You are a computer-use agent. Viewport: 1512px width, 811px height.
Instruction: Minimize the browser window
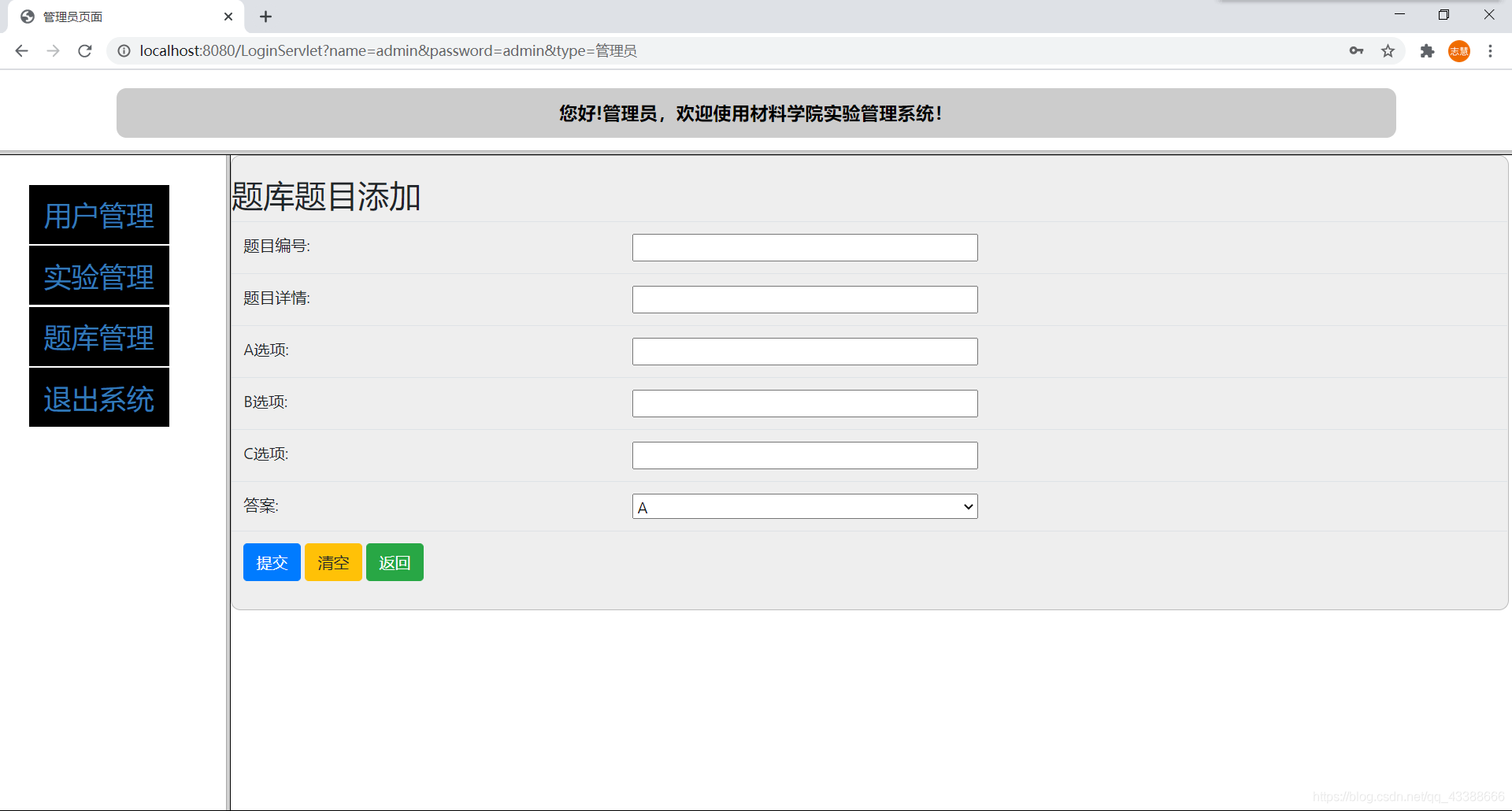point(1399,15)
